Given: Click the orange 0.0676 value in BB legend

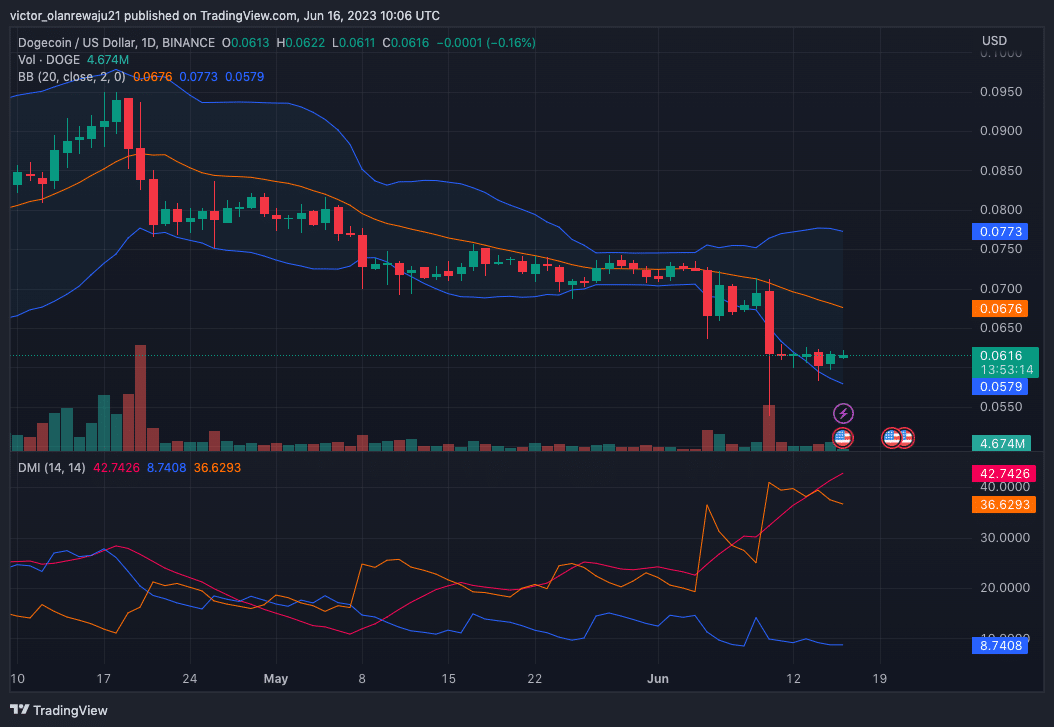Looking at the screenshot, I should pos(153,77).
